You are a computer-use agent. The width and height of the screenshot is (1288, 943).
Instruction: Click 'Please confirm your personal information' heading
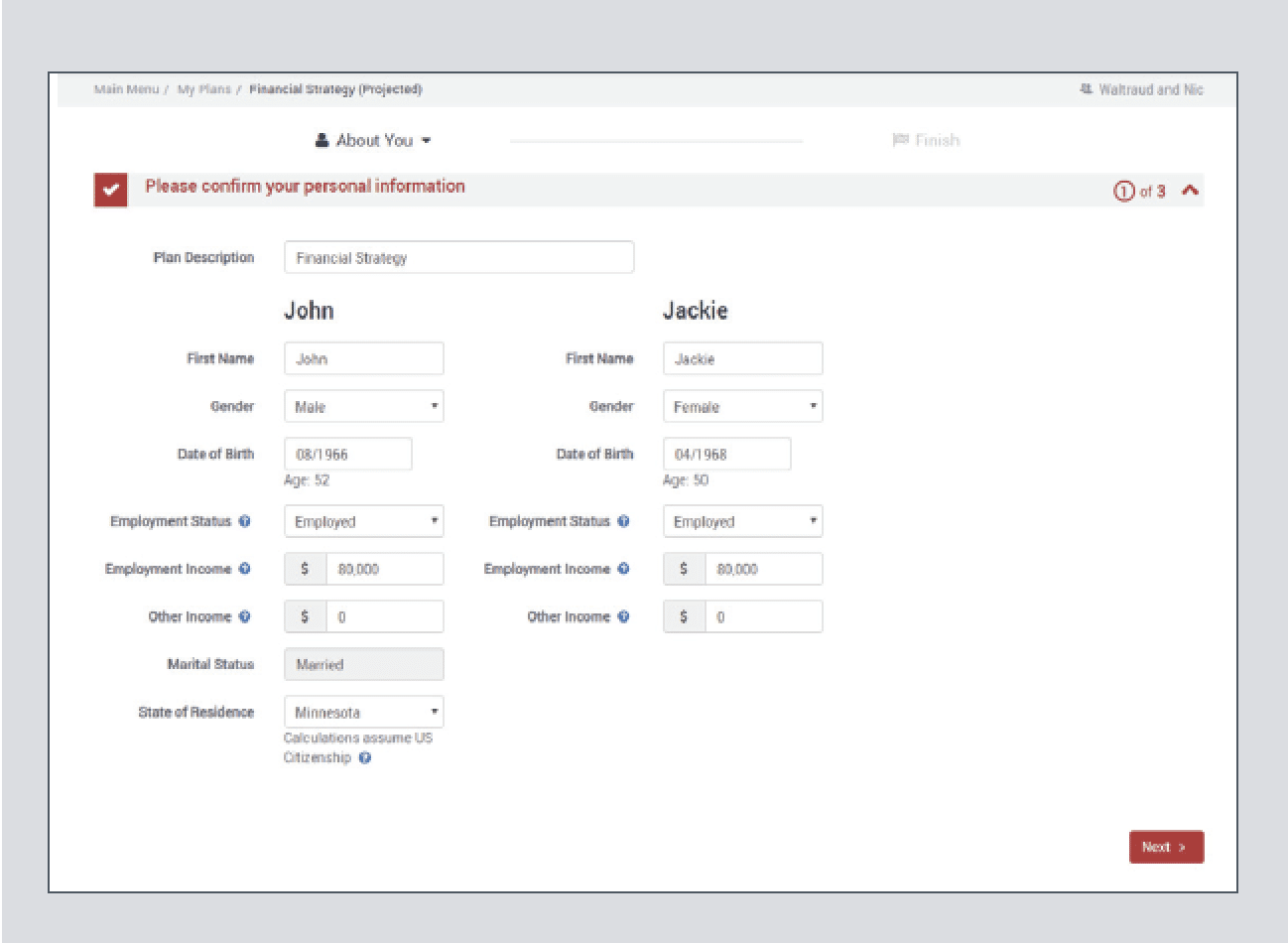tap(305, 186)
